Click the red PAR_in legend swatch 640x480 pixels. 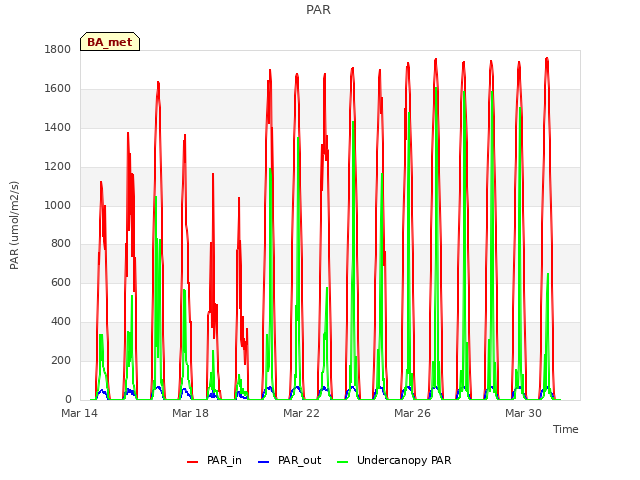coord(192,462)
